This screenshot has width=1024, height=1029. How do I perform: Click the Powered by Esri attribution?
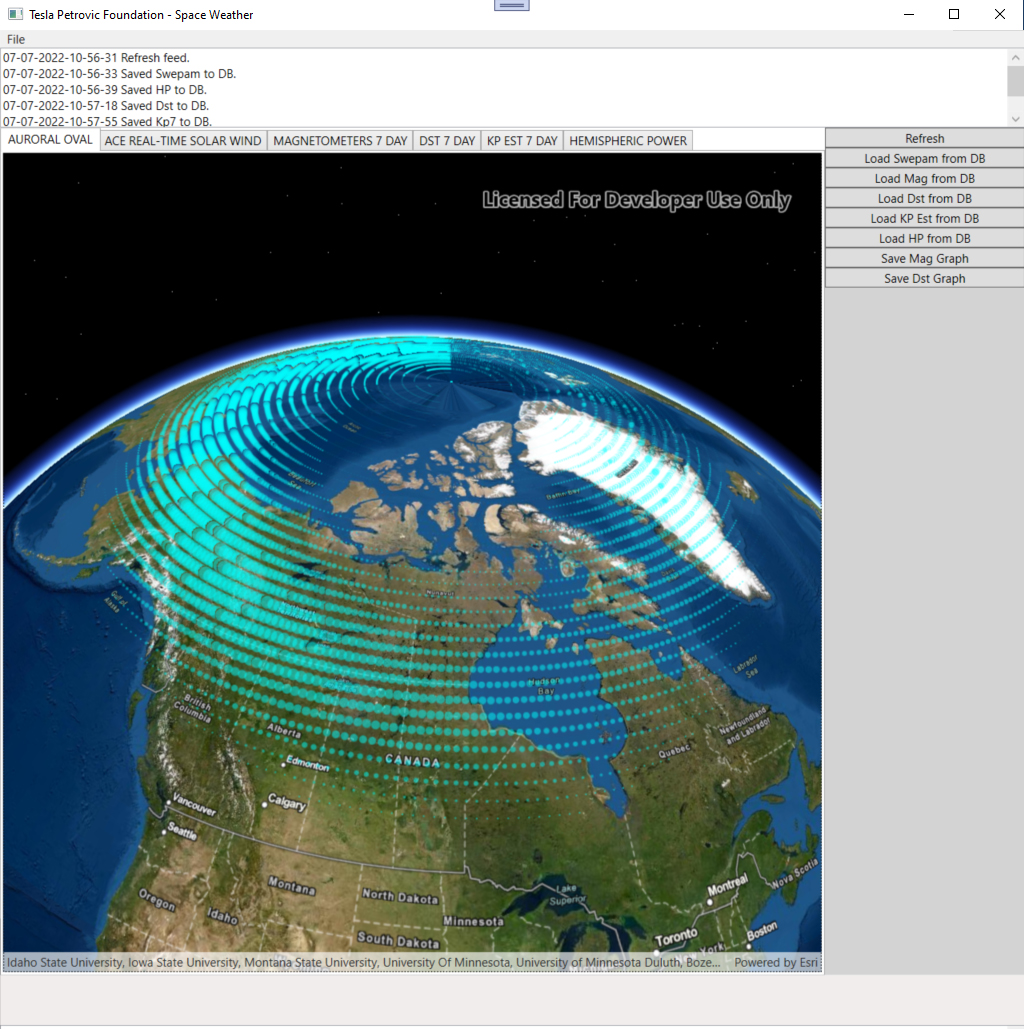776,962
